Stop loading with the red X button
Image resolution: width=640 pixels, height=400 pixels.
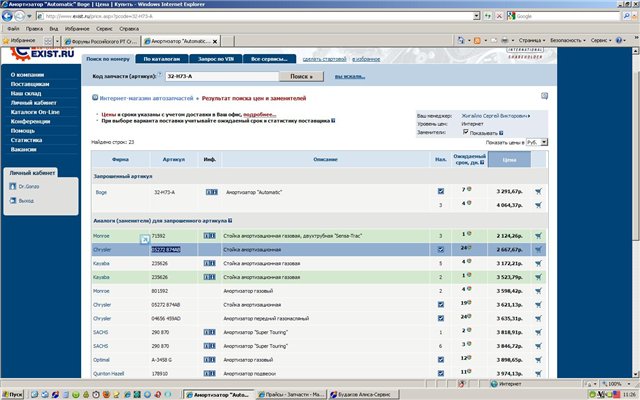(x=499, y=16)
